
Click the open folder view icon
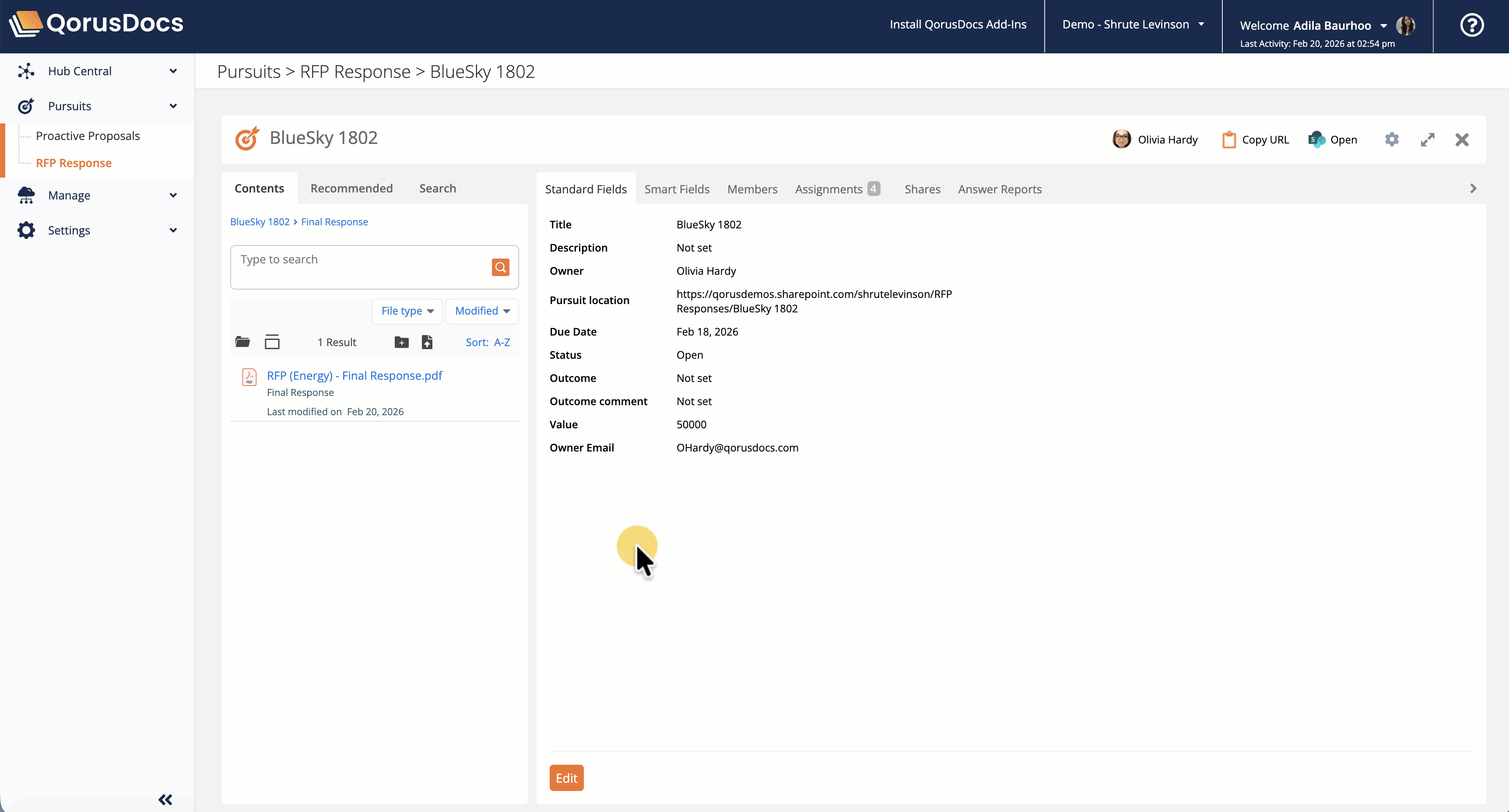tap(242, 342)
